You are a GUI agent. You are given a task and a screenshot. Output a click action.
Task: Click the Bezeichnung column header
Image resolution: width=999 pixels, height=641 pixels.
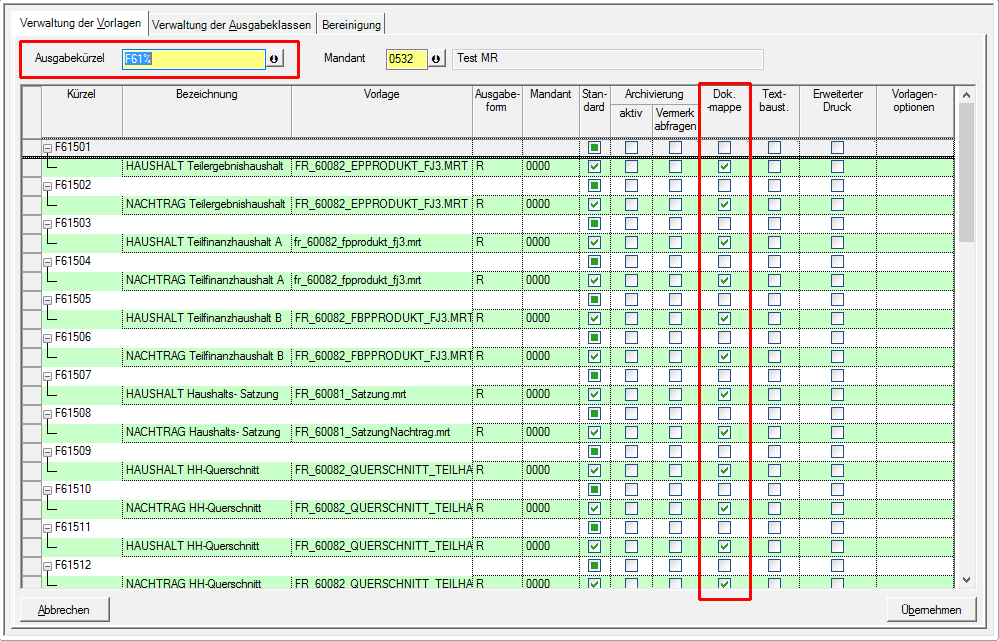pos(206,95)
